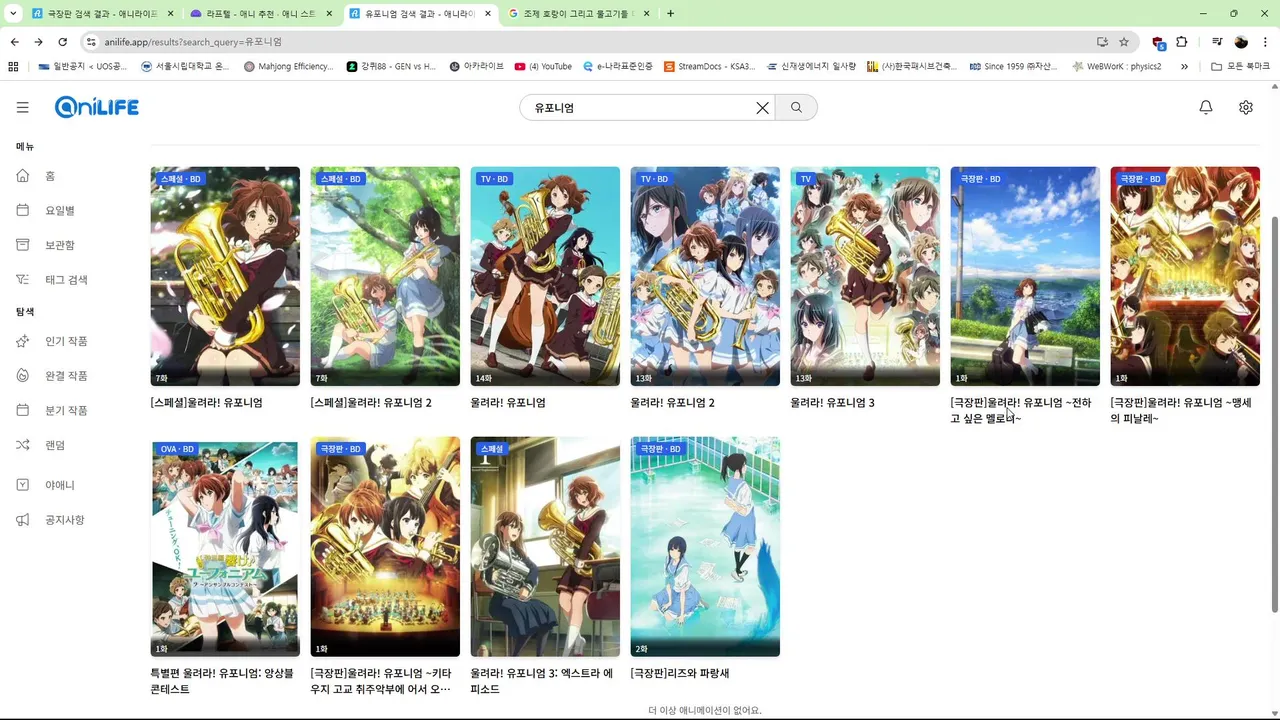Click the 보관함 archive box icon
Viewport: 1280px width, 720px height.
click(x=23, y=245)
